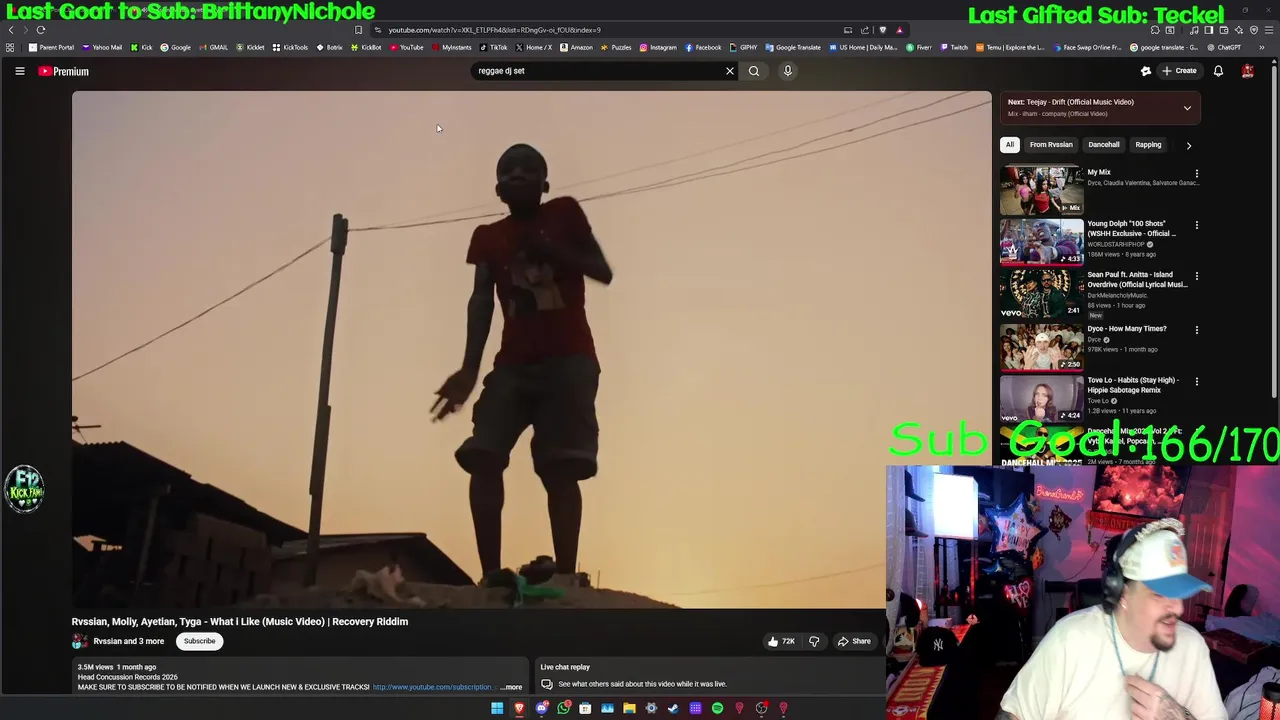Screen dimensions: 1280x720
Task: Select the 'All' filter chip
Action: 1010,145
